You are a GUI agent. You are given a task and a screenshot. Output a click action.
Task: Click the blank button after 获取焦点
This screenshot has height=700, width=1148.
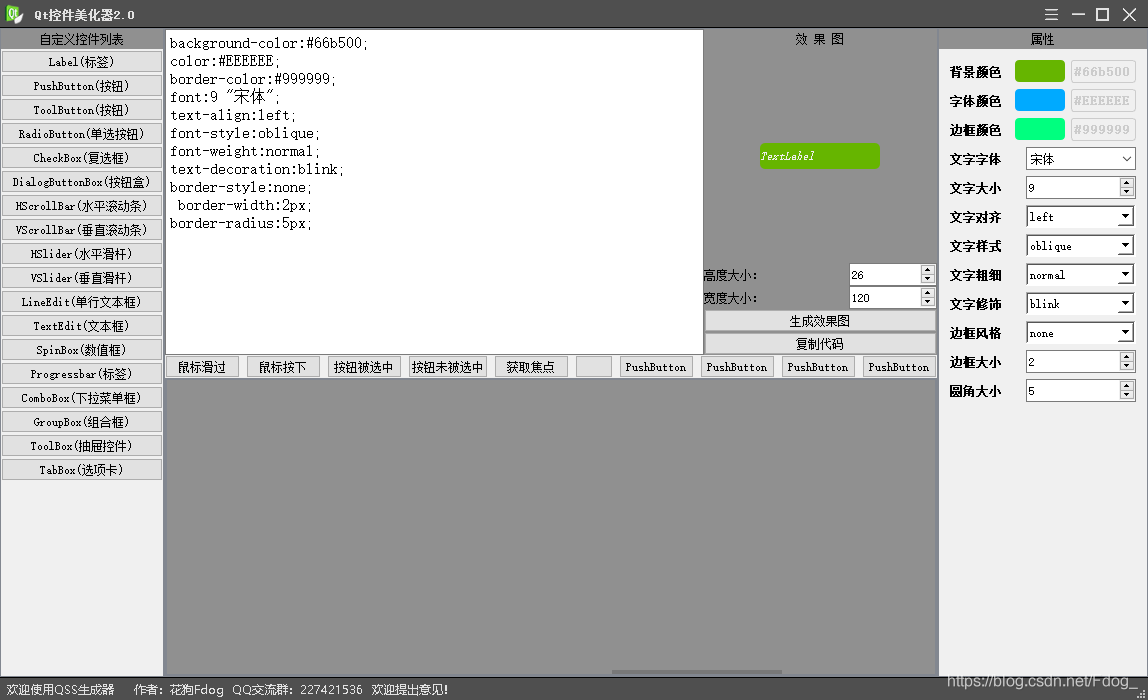click(594, 367)
